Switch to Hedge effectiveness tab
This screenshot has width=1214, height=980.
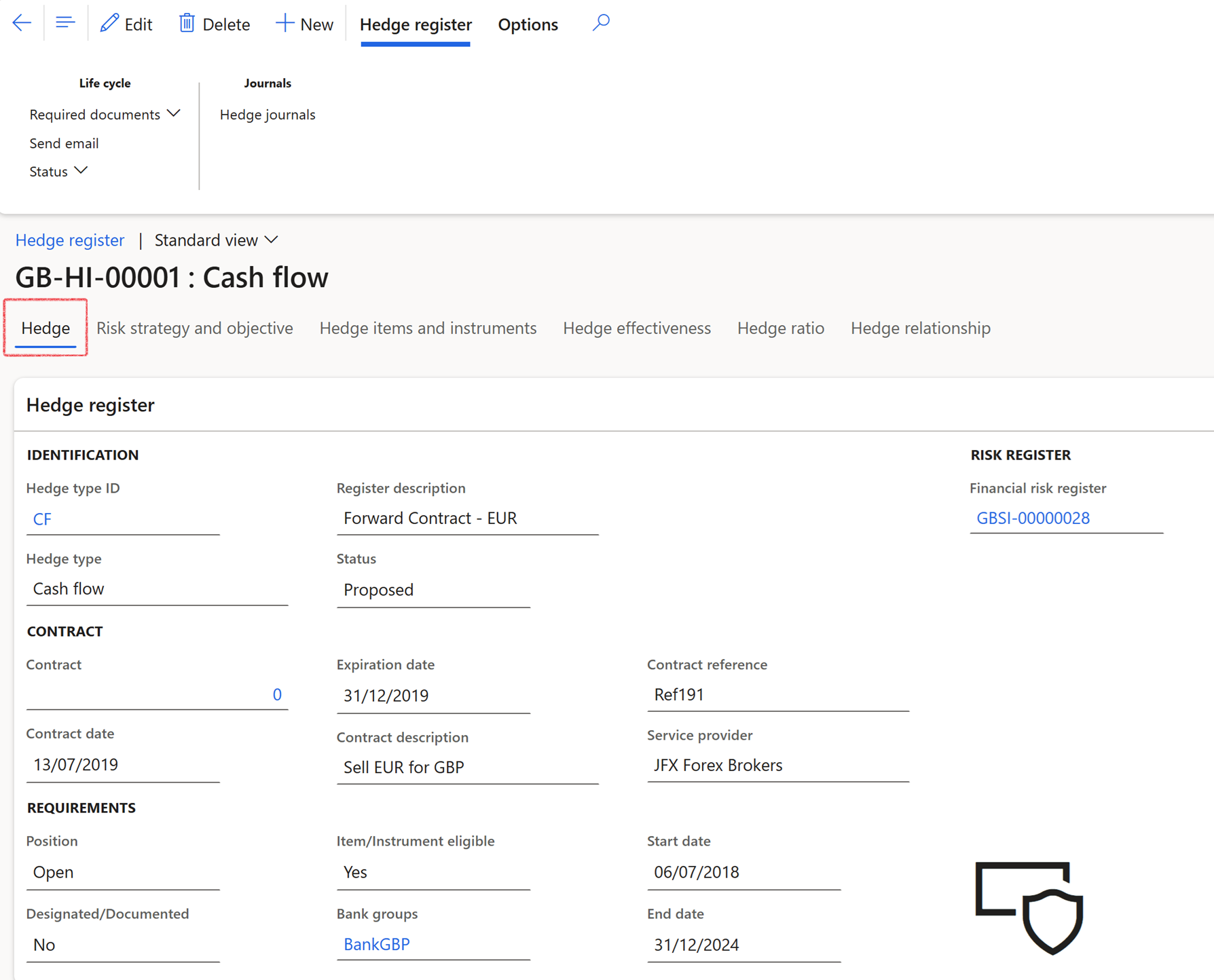[x=637, y=328]
